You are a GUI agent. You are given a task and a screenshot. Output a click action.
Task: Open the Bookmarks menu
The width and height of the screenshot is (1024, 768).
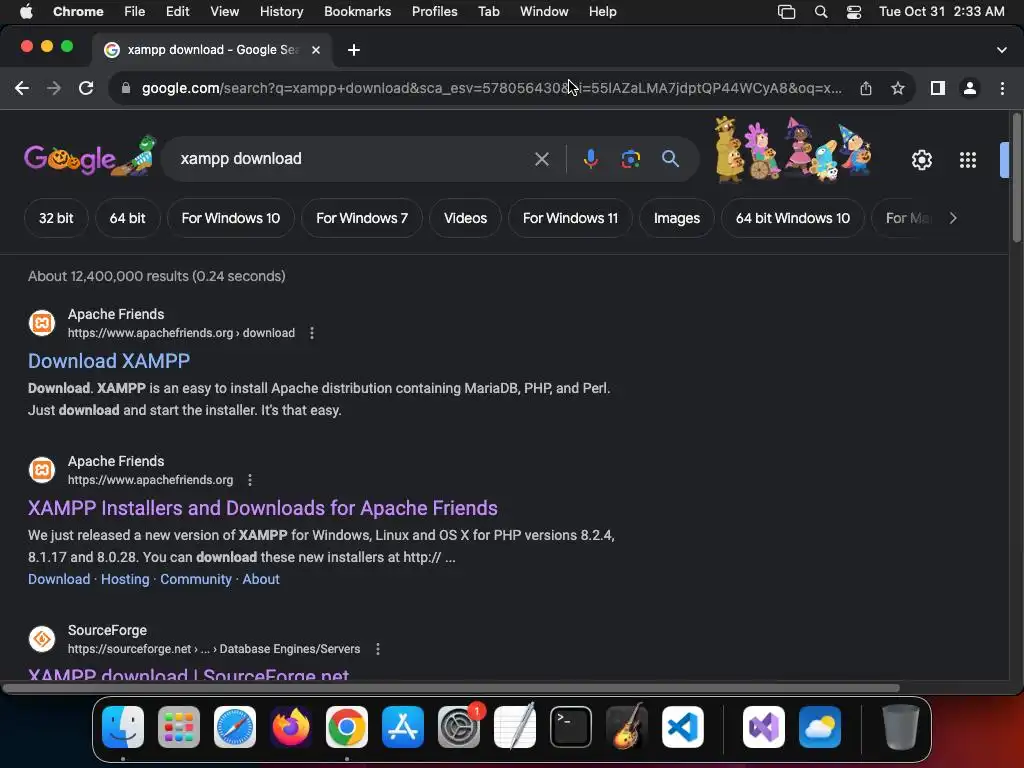point(357,12)
